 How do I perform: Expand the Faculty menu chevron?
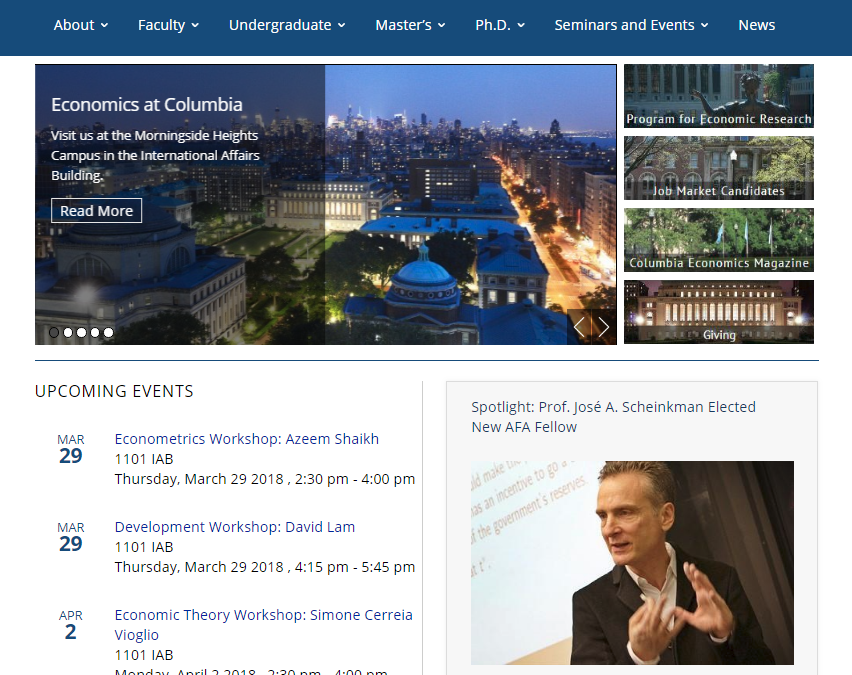[195, 25]
